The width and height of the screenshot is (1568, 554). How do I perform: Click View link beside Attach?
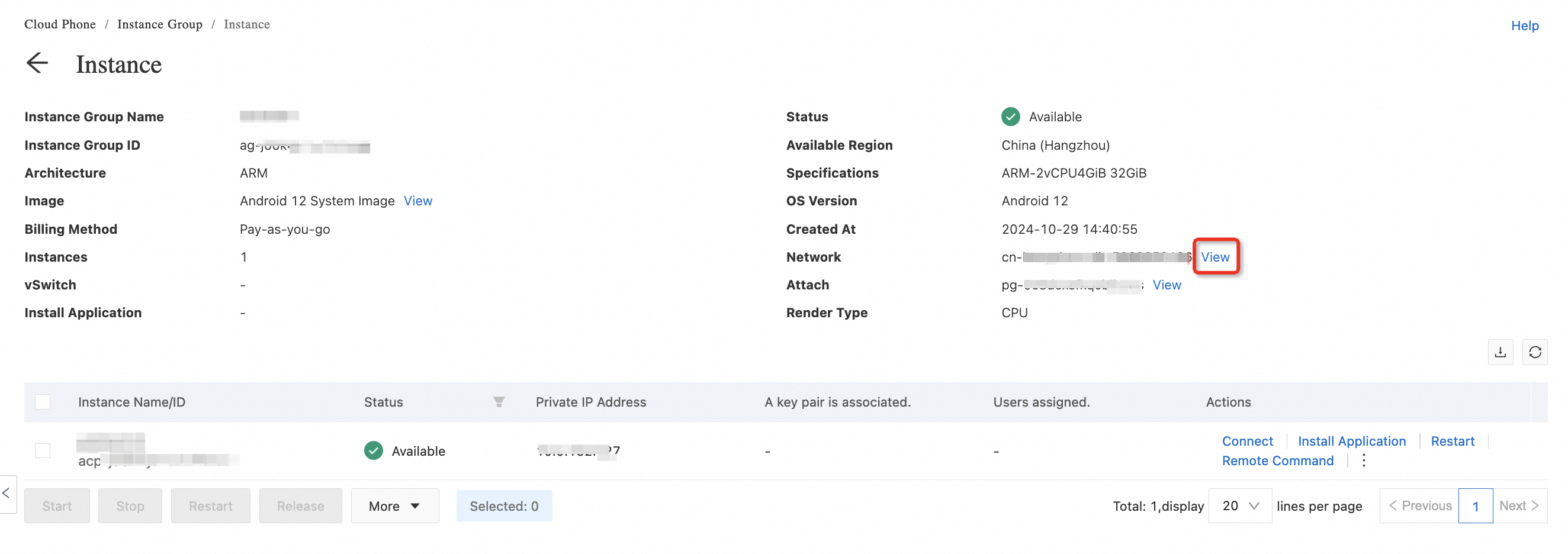(1167, 285)
